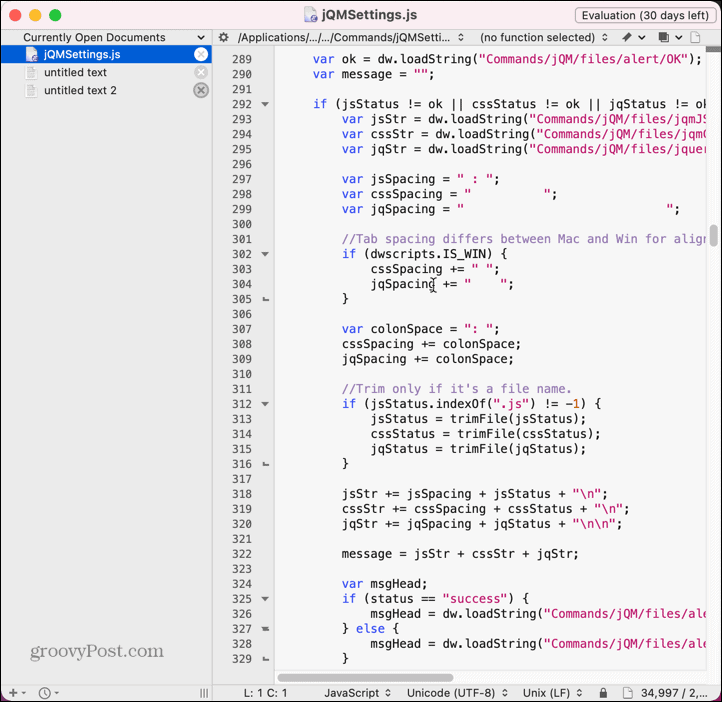Select untitled text 2 document
Image resolution: width=722 pixels, height=702 pixels.
[80, 90]
